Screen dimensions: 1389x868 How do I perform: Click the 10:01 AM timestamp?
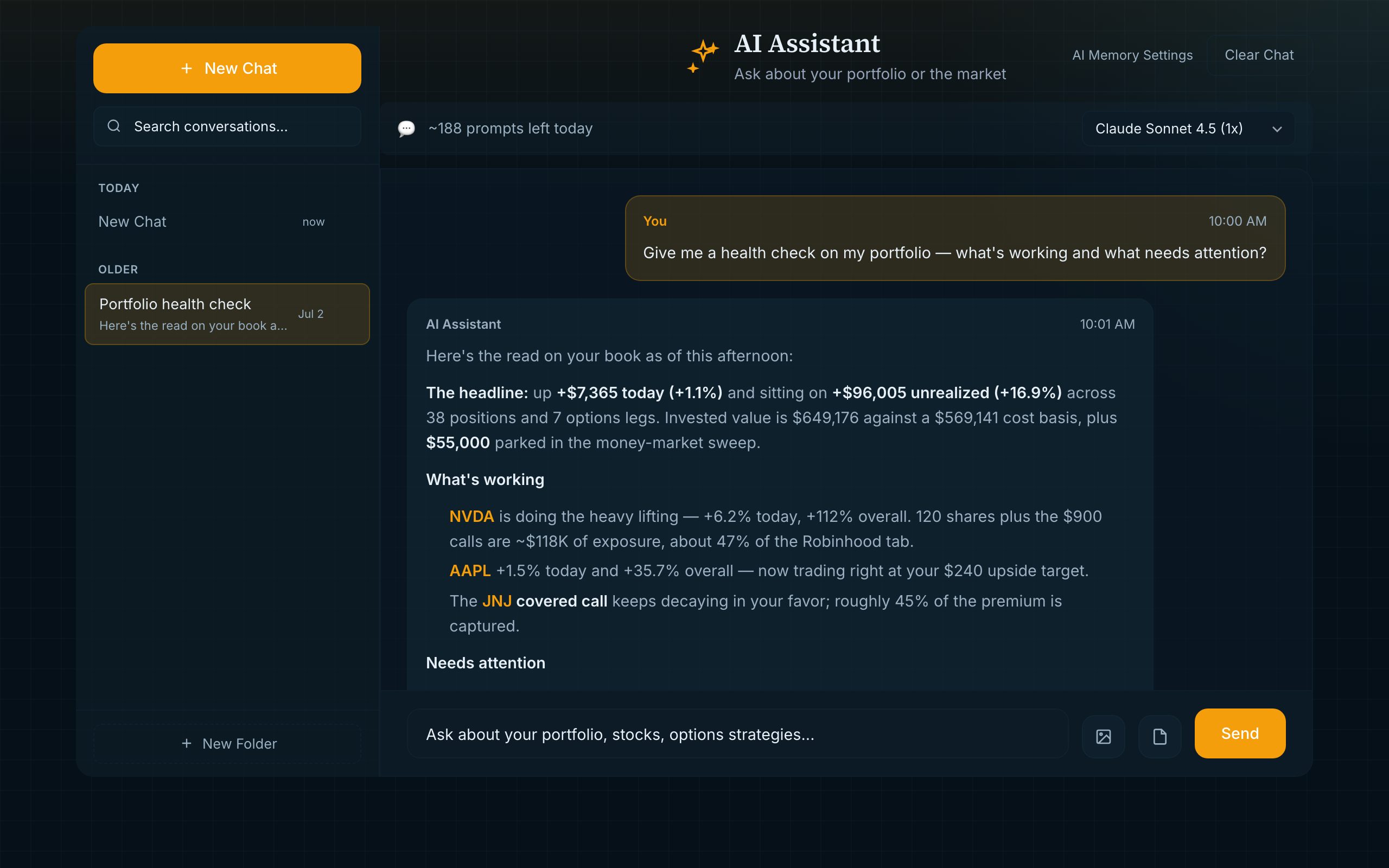(1107, 324)
